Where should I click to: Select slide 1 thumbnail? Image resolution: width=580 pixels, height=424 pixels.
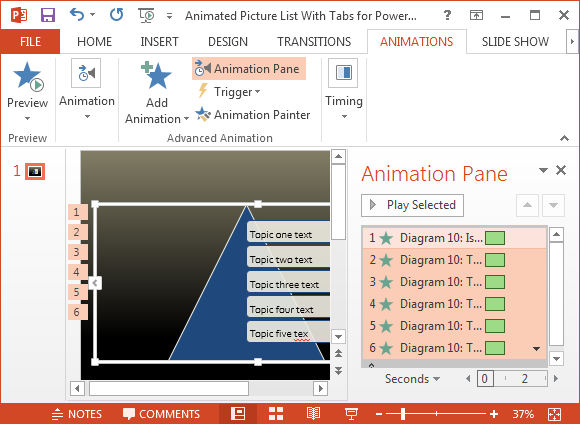(35, 172)
